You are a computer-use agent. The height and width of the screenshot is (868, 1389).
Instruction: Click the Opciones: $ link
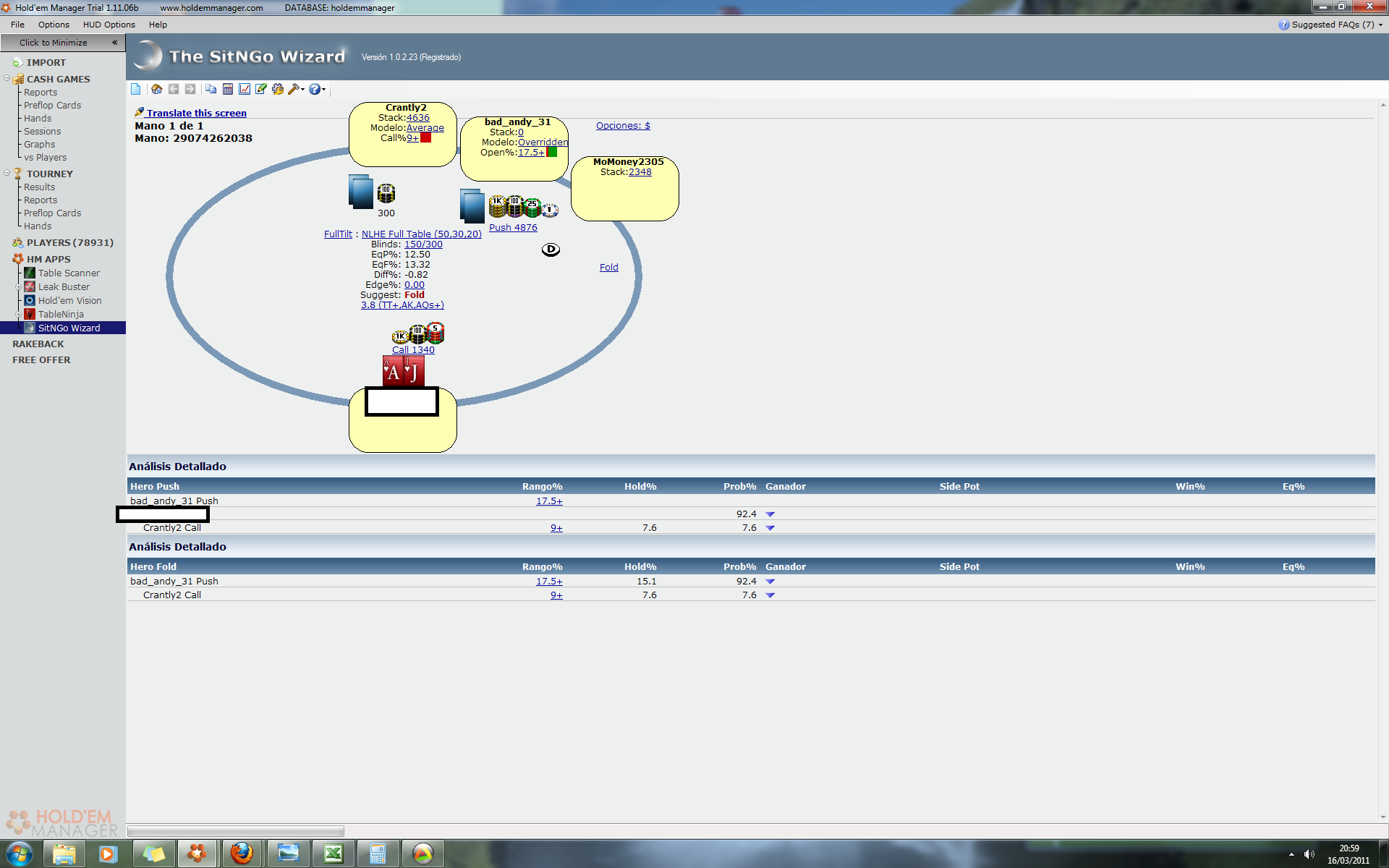(x=623, y=126)
